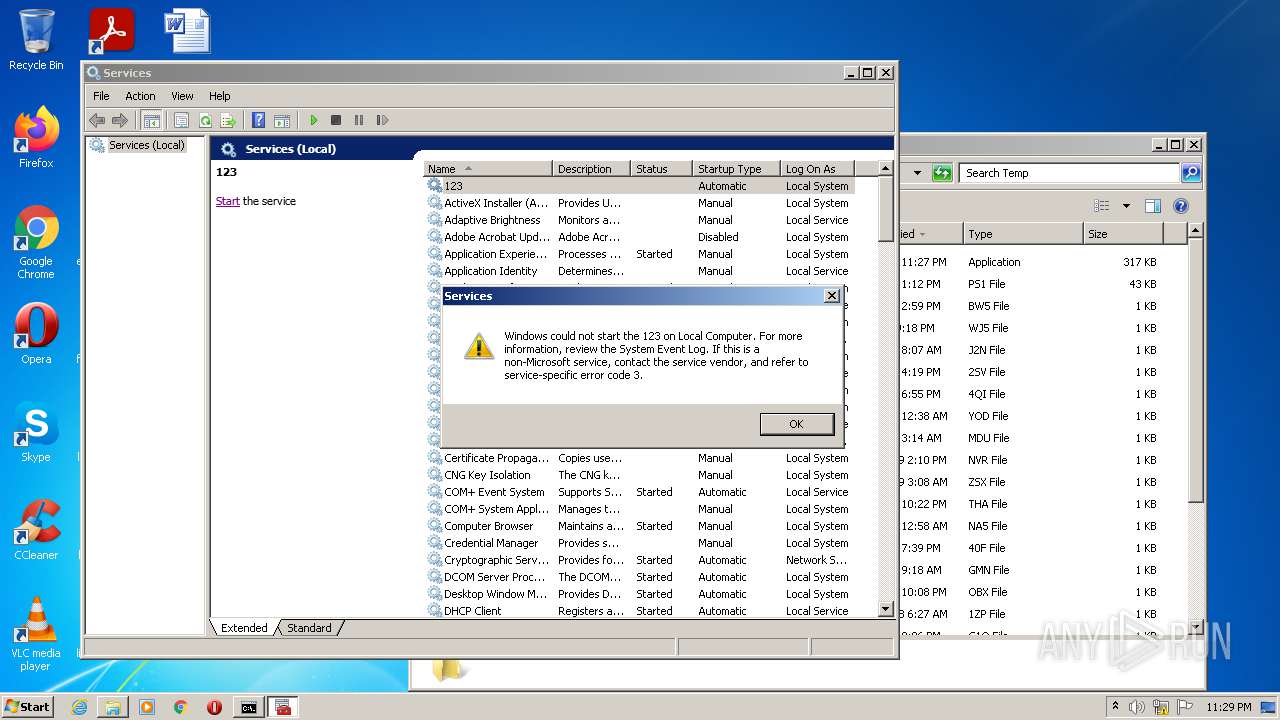1280x720 pixels.
Task: Click the green refresh icon in Explorer
Action: [x=942, y=173]
